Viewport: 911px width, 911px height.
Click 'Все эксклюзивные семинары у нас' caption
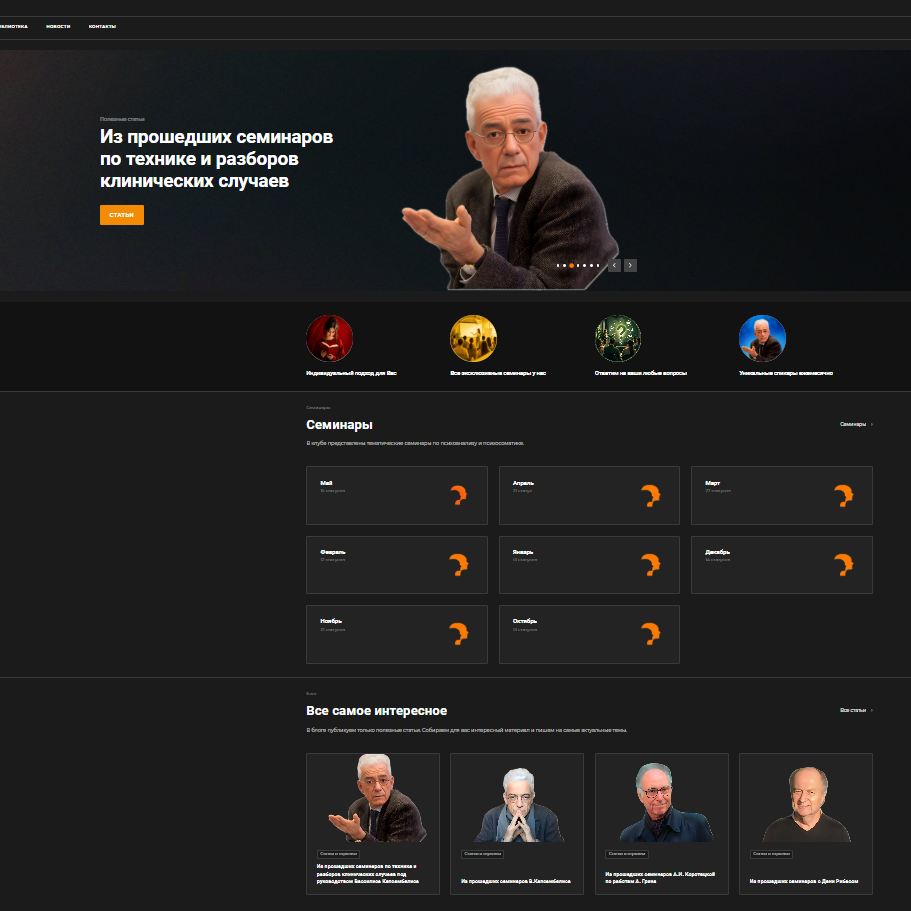click(498, 373)
